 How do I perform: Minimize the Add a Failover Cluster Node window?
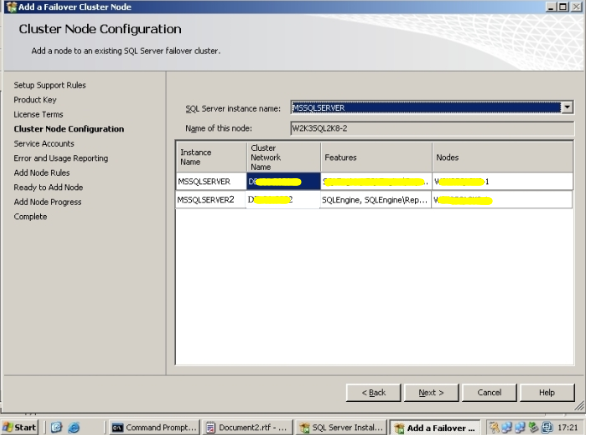point(552,7)
